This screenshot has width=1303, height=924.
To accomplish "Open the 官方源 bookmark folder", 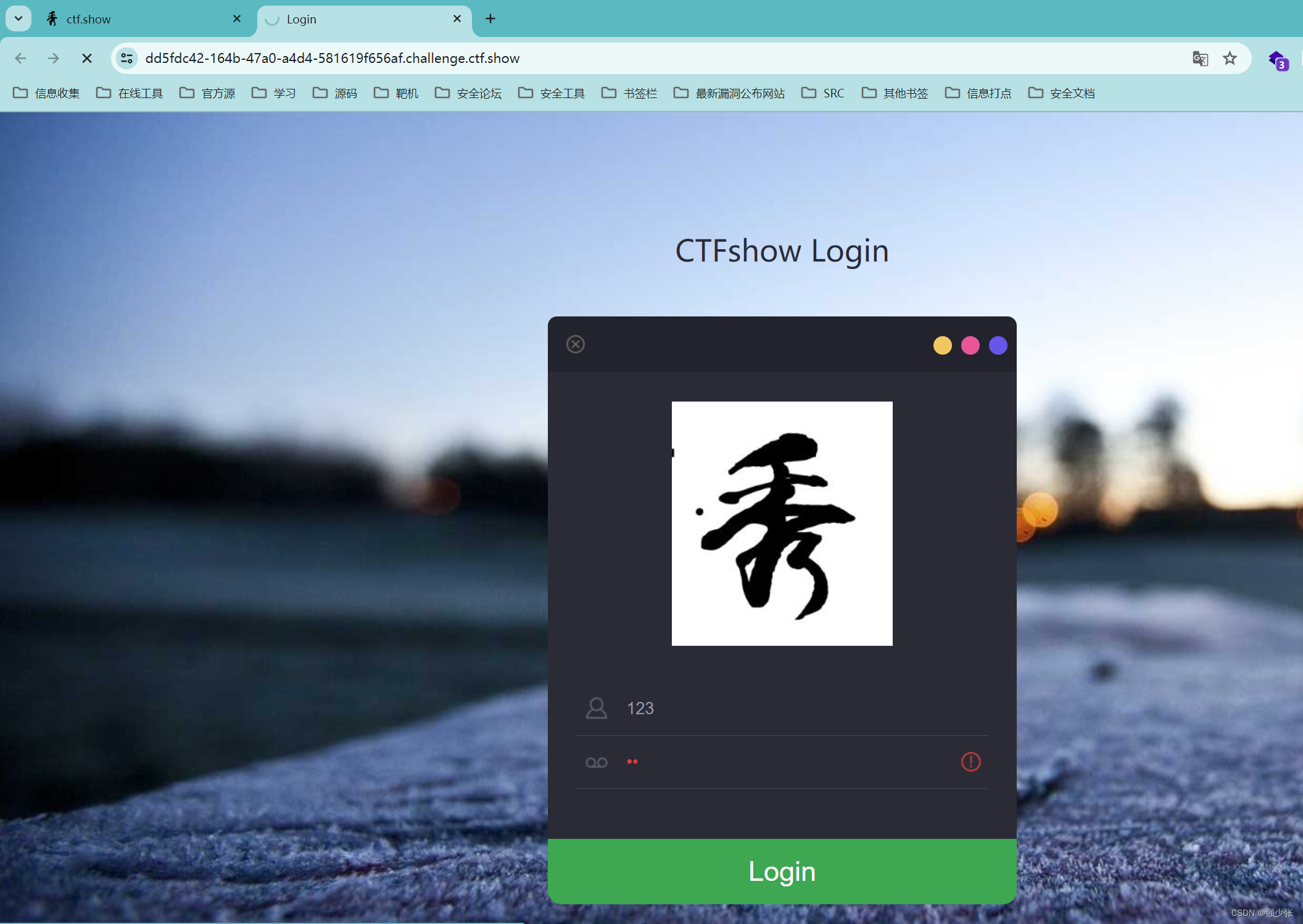I will 207,93.
